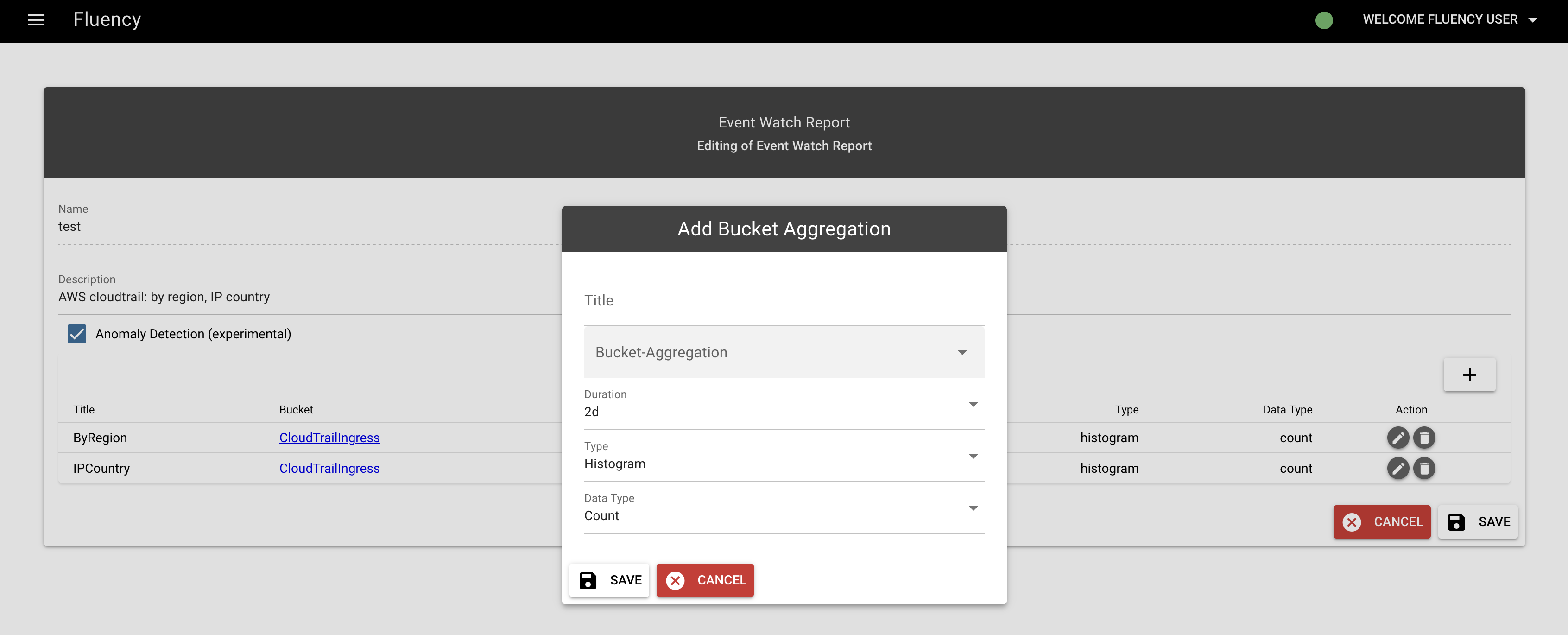Click the IPCountry title cell
The image size is (1568, 635).
tap(101, 468)
